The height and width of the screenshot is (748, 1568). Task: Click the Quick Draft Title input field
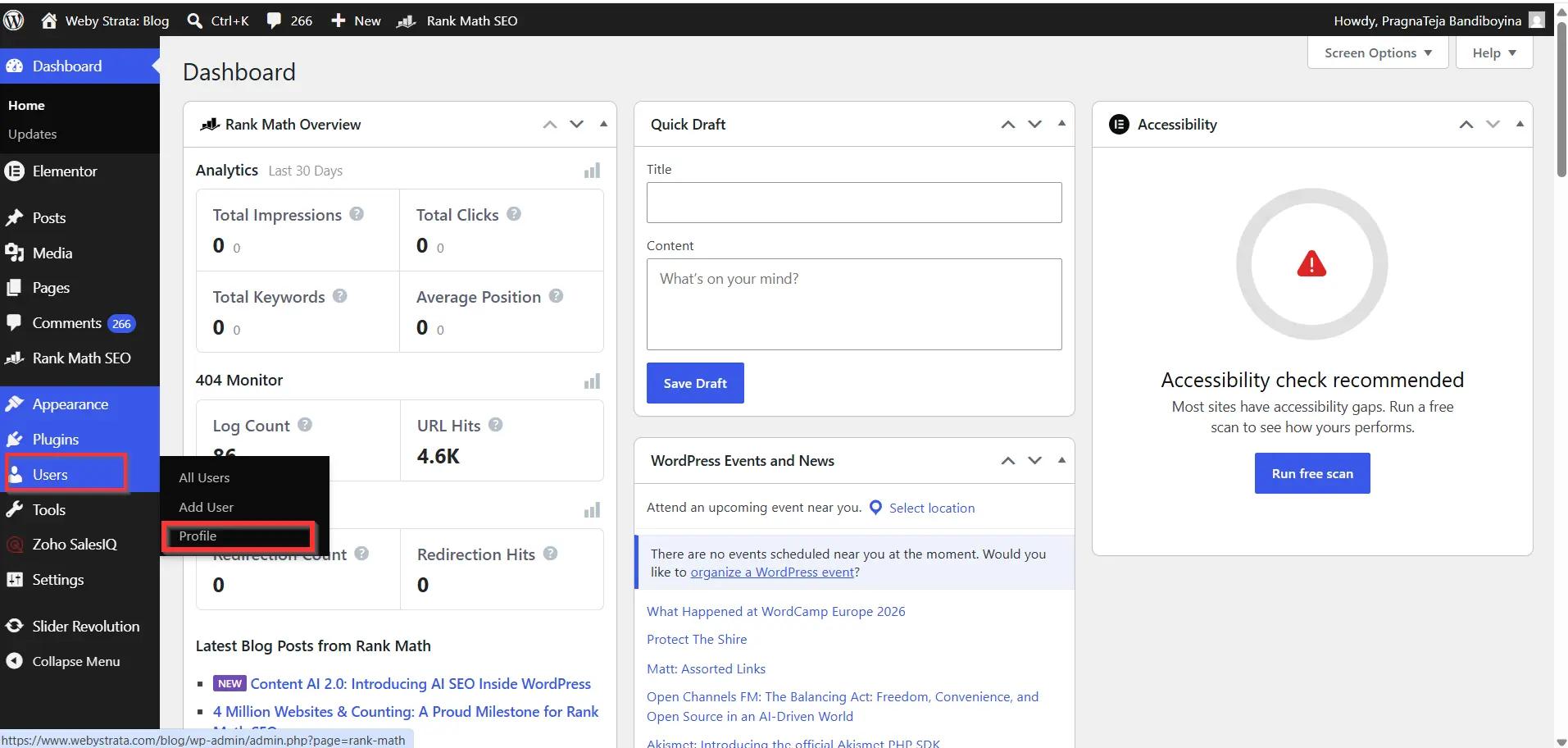point(854,203)
